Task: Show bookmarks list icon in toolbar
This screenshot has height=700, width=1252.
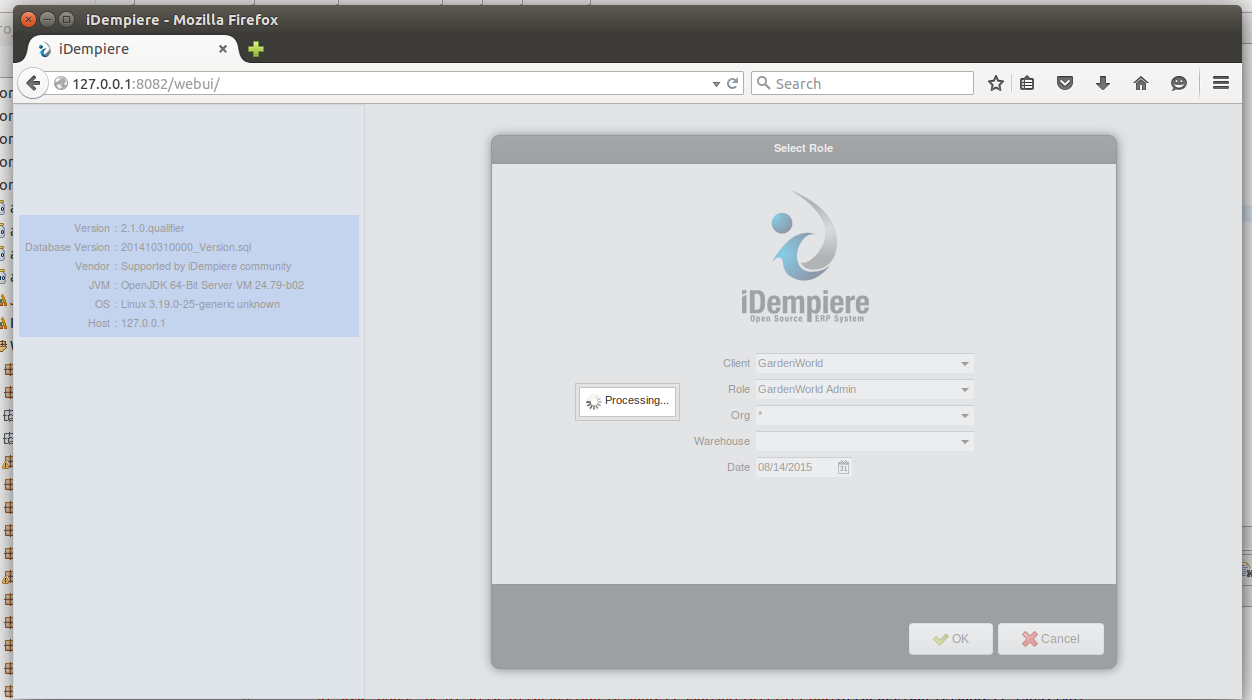Action: (1027, 84)
